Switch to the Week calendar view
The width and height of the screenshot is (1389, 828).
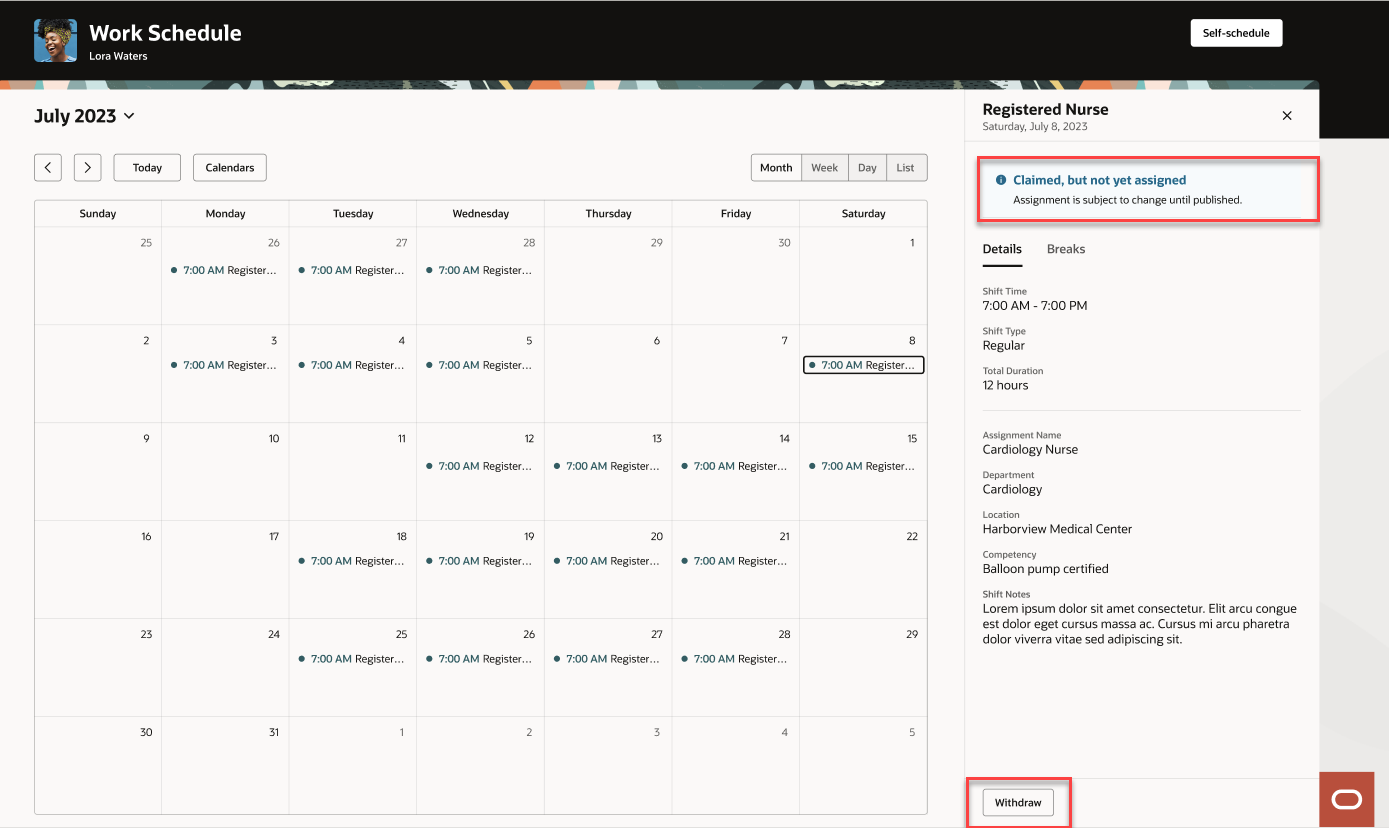[x=825, y=167]
